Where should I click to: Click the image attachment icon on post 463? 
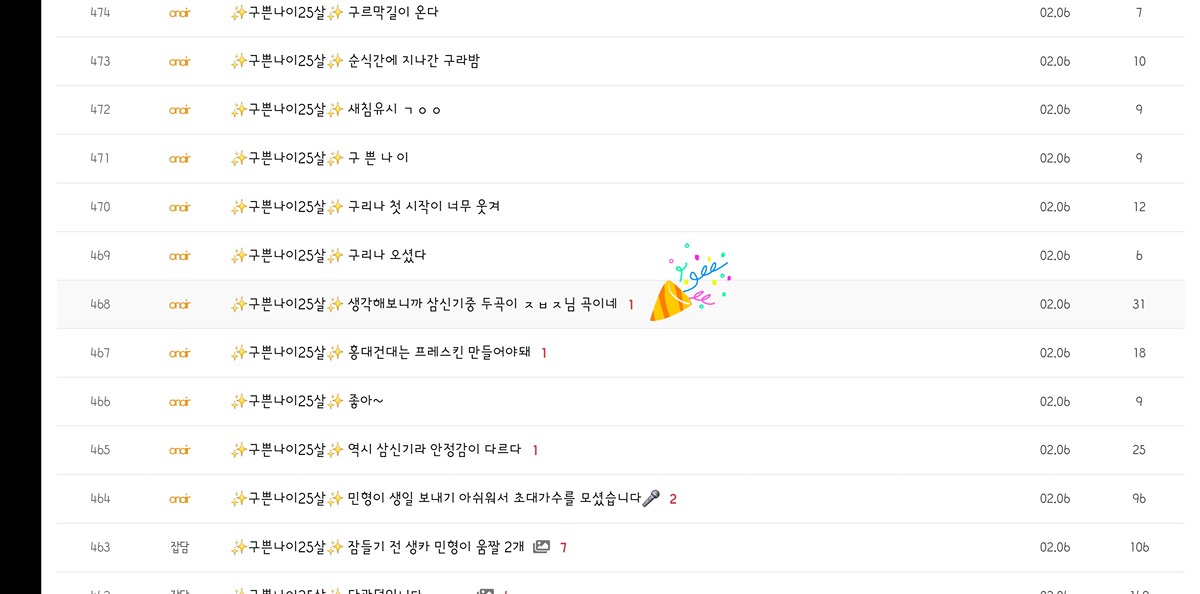pyautogui.click(x=541, y=547)
